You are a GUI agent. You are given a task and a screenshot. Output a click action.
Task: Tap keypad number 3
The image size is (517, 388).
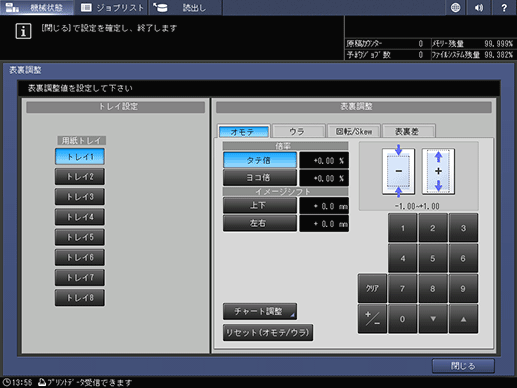click(463, 228)
